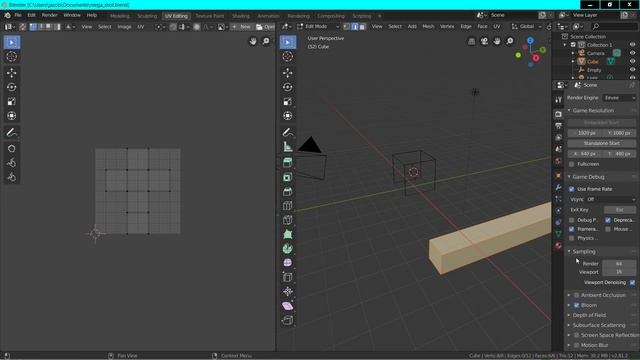Open the File menu
This screenshot has width=640, height=360.
click(18, 15)
